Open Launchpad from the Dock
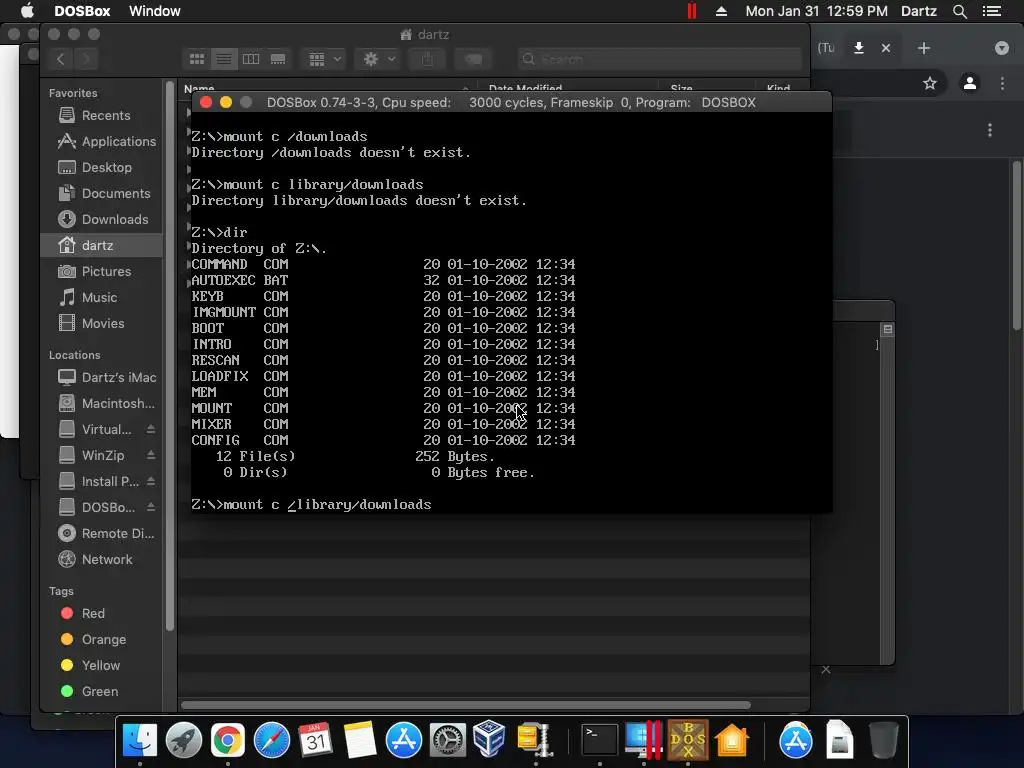 [184, 740]
